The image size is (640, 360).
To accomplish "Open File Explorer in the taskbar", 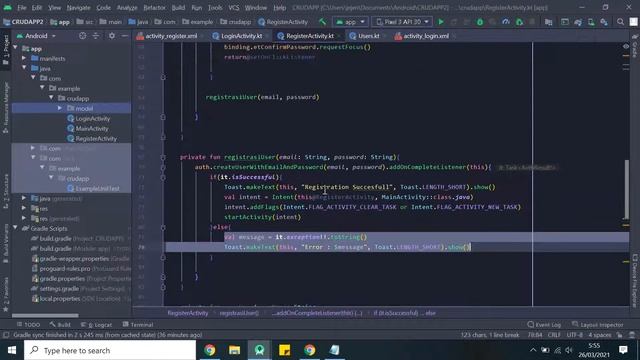I will coord(235,350).
